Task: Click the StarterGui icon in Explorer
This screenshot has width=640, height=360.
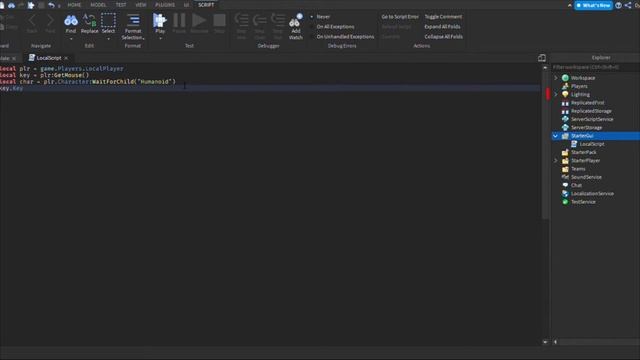Action: [565, 136]
